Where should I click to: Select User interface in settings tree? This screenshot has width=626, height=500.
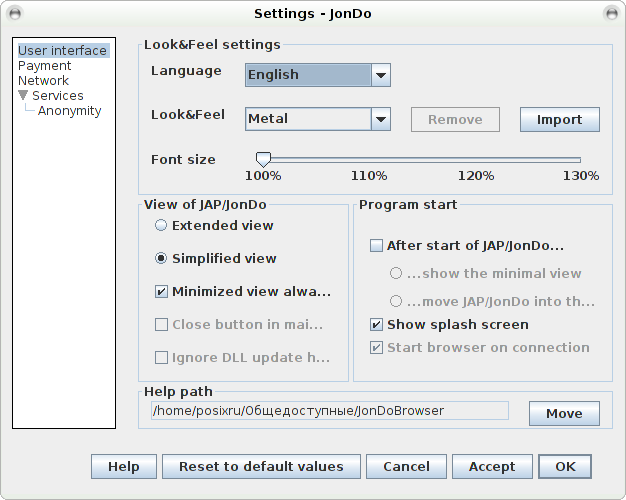[x=63, y=51]
